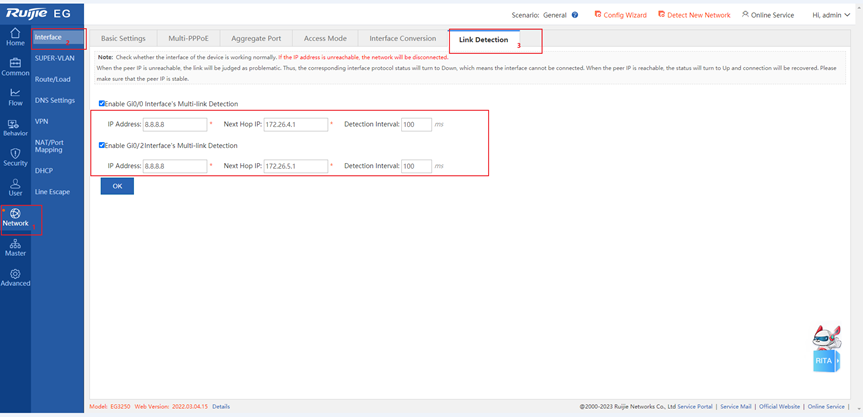
Task: Select DNS Settings in the submenu
Action: pos(55,100)
